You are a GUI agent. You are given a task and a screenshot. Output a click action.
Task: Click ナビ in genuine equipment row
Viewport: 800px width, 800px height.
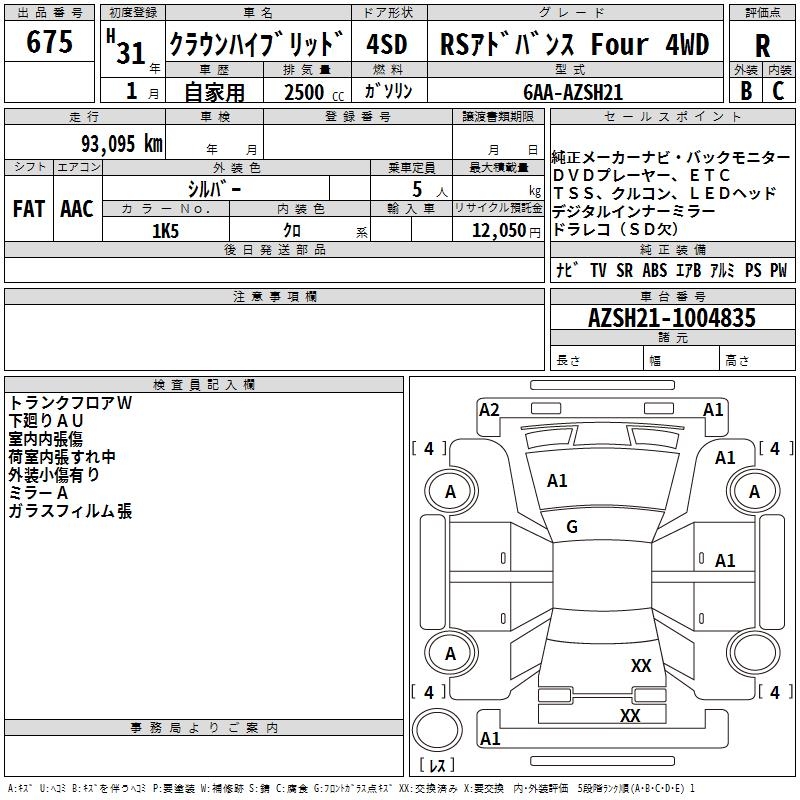tap(567, 269)
